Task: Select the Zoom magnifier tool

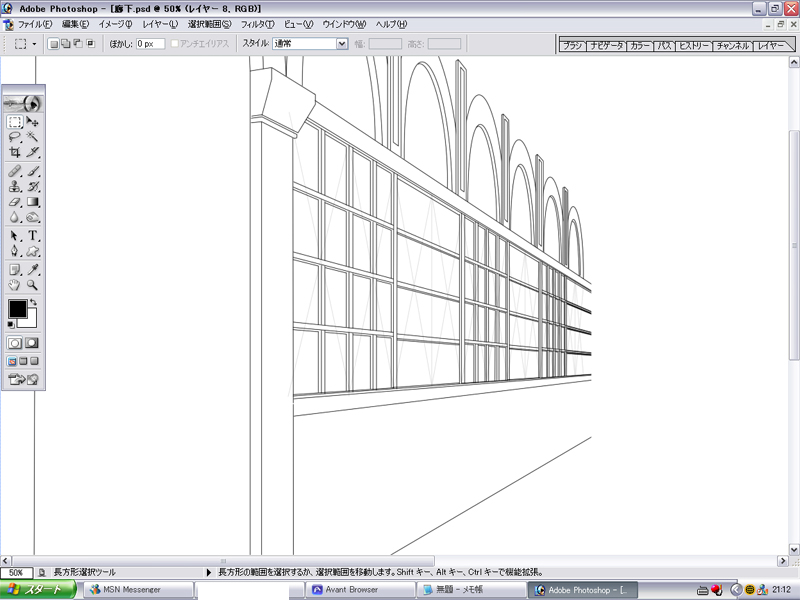Action: (32, 285)
